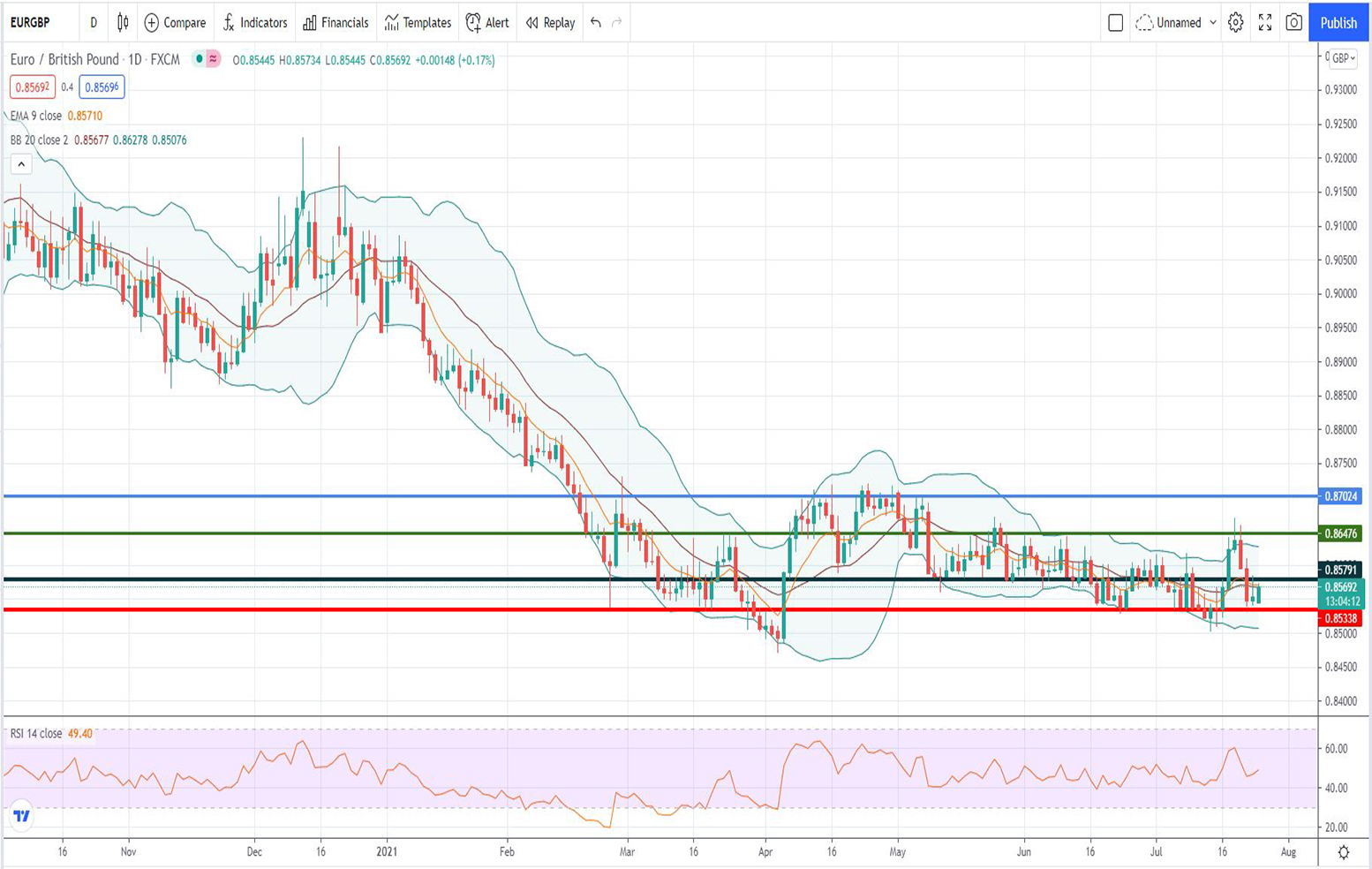Start bar Replay mode
Viewport: 1372px width, 869px height.
pyautogui.click(x=550, y=23)
